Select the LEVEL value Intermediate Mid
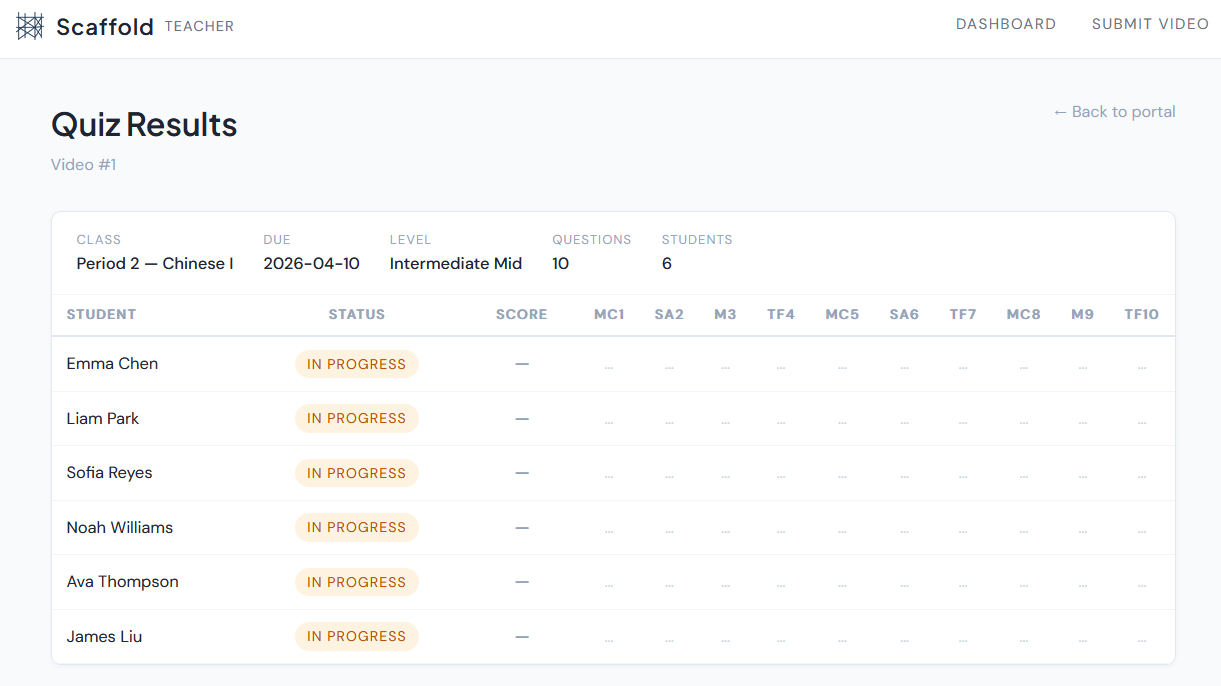This screenshot has width=1221, height=686. click(456, 263)
